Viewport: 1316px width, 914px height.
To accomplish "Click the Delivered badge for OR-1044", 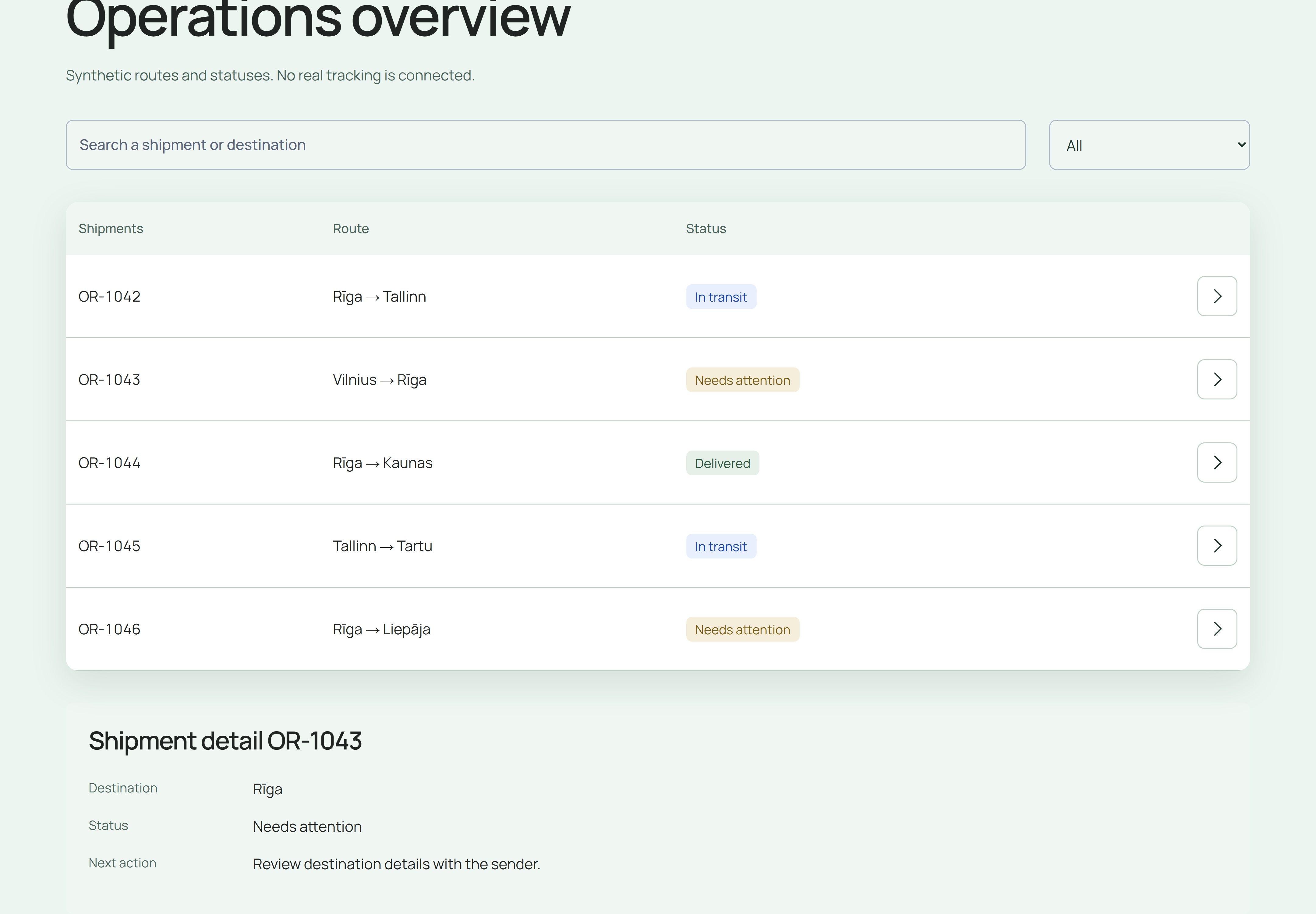I will click(722, 463).
